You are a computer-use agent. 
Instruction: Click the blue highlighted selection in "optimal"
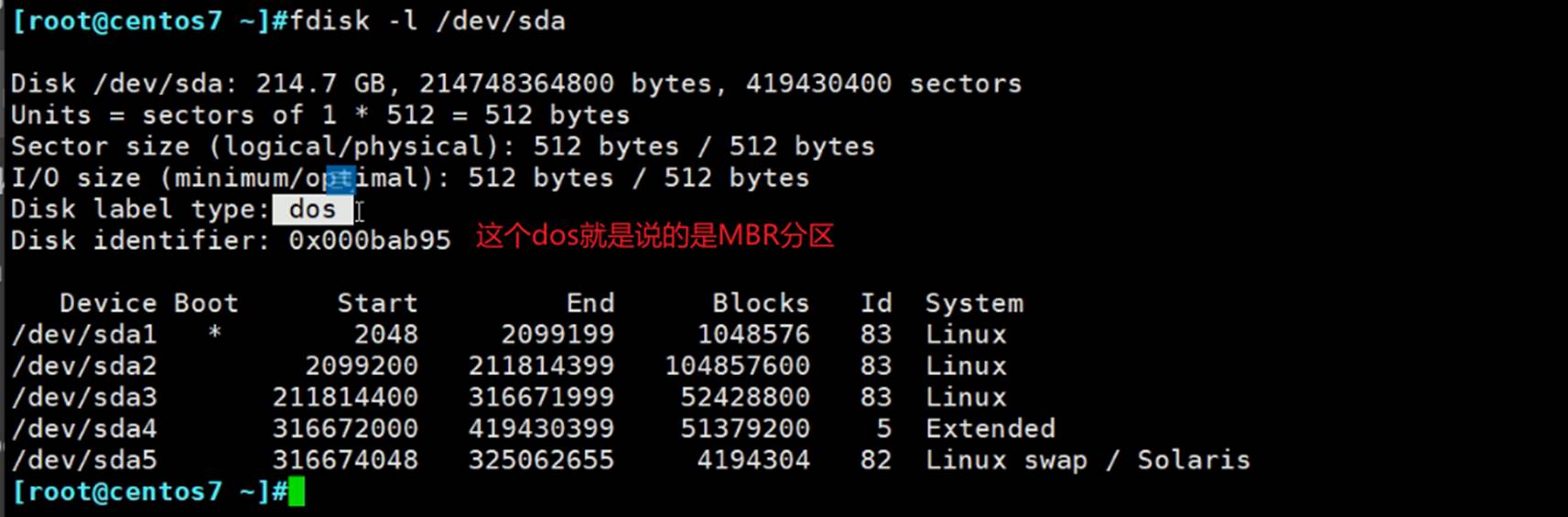(x=341, y=178)
